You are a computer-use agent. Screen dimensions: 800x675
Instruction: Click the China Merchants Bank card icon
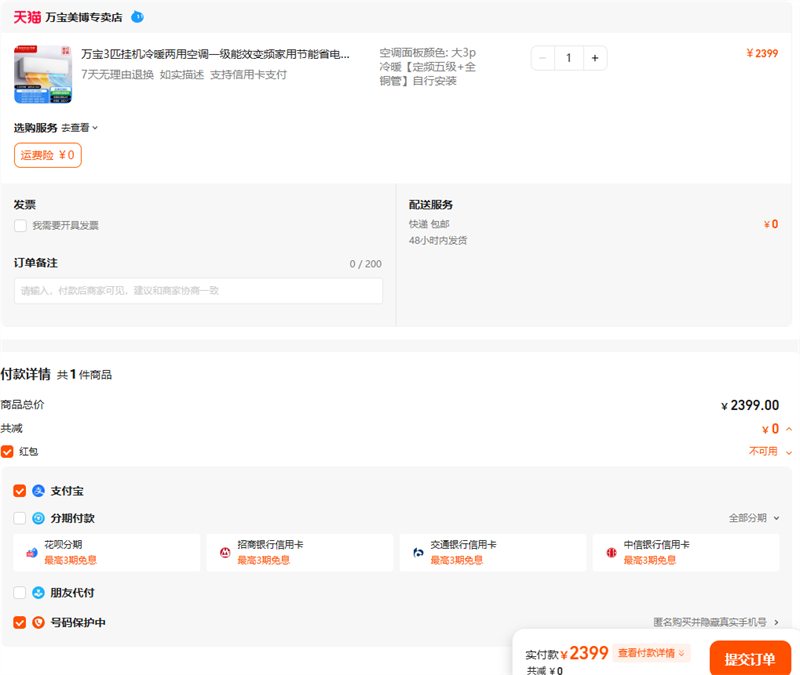click(225, 552)
